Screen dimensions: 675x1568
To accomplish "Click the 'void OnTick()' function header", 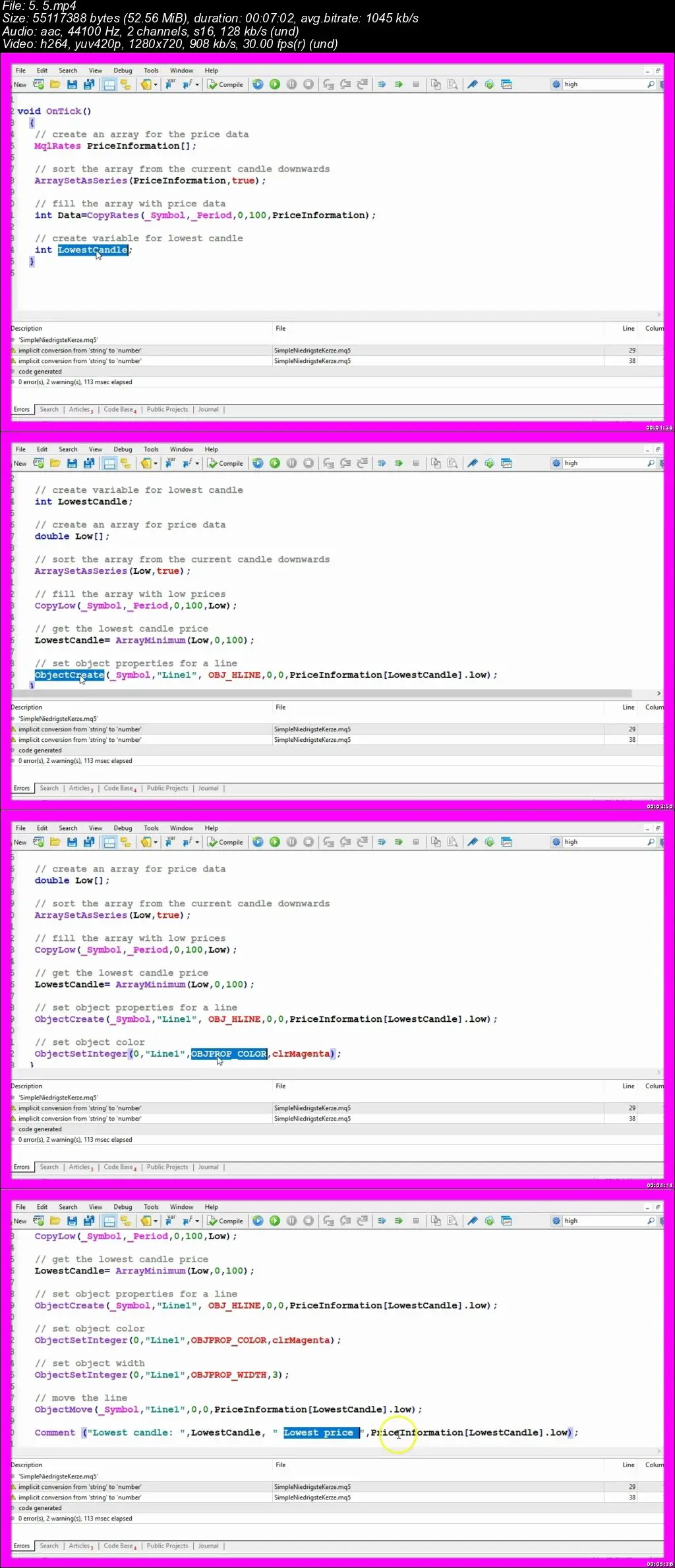I will coord(54,111).
